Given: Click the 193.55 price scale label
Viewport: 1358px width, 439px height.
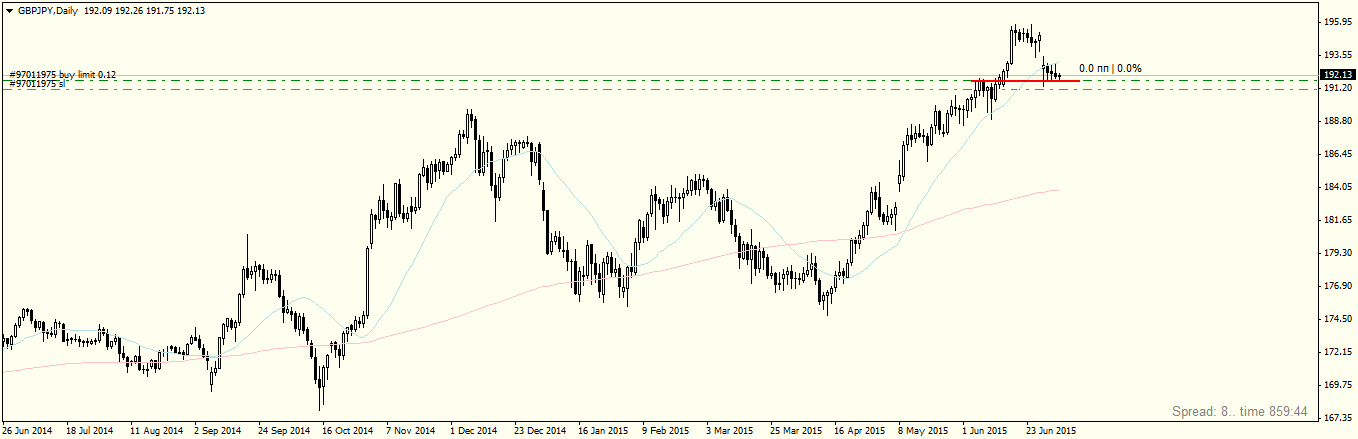Looking at the screenshot, I should [1338, 54].
